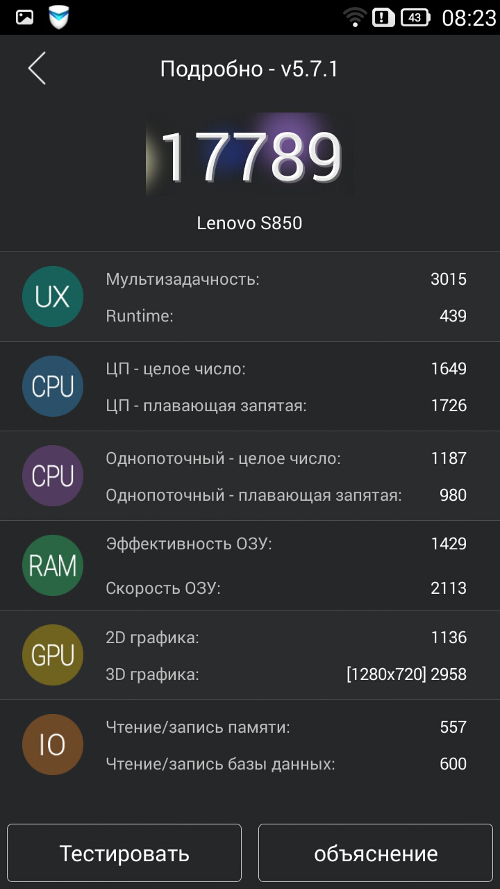The image size is (500, 889).
Task: Click the Lenovo S850 device name
Action: (249, 223)
